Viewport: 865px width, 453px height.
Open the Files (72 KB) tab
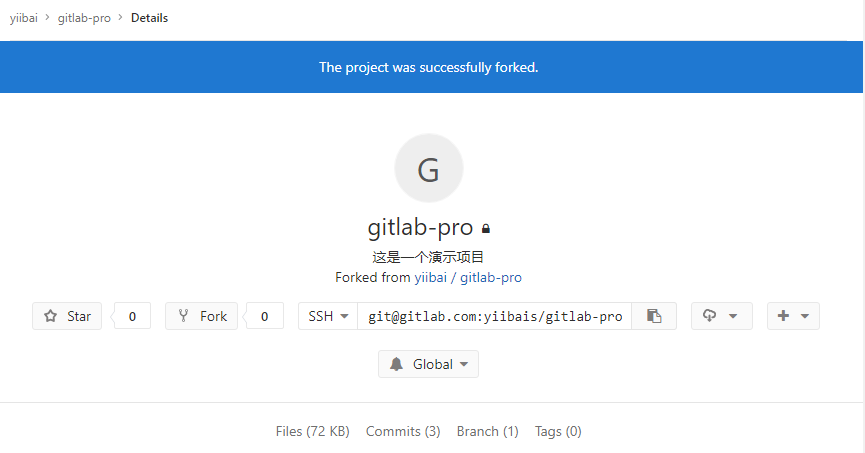312,431
